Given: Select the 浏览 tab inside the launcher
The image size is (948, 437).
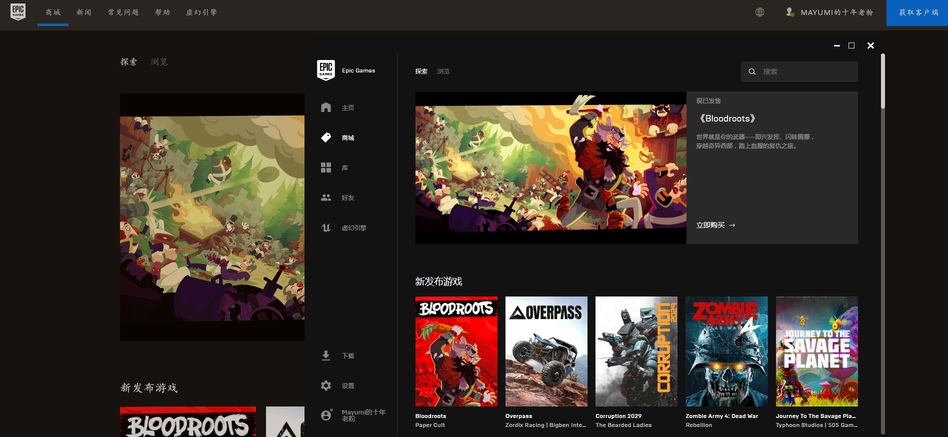Looking at the screenshot, I should point(443,71).
